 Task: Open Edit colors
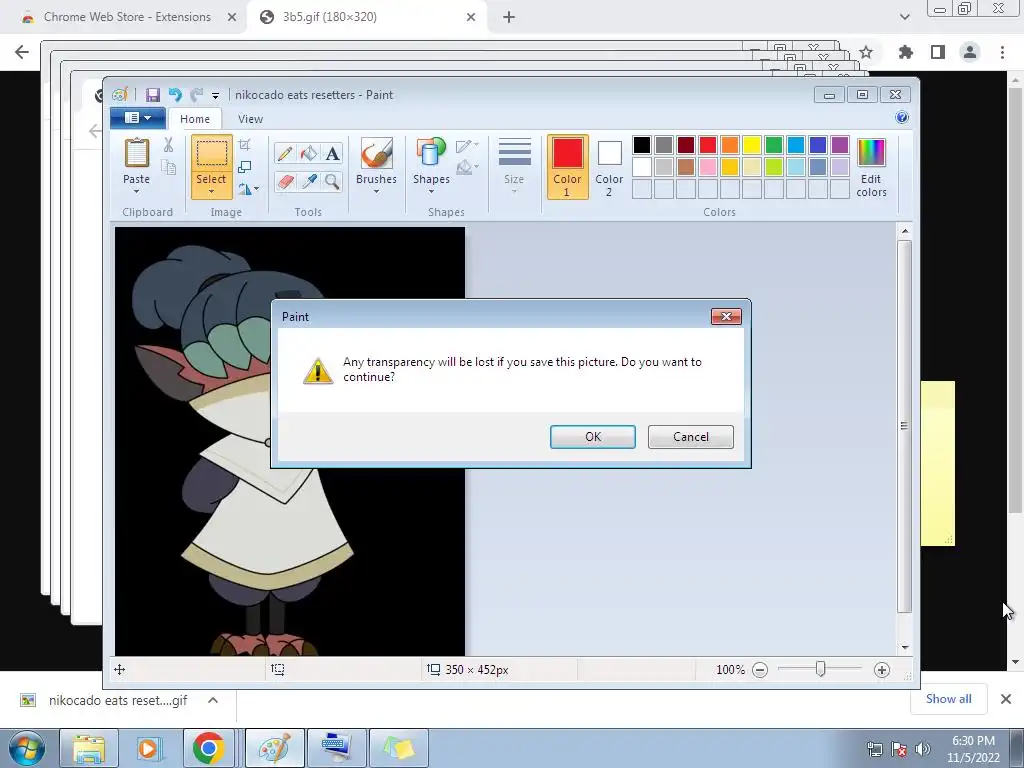pos(871,167)
